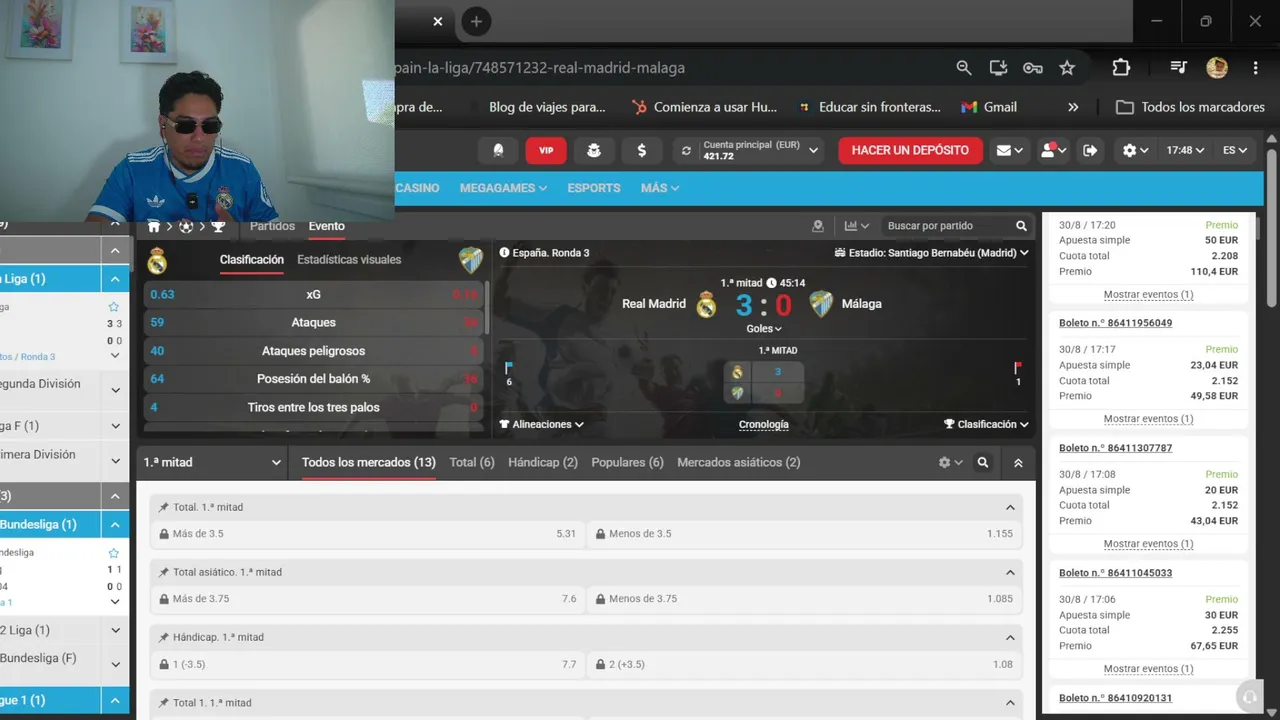Open the notifications bell in site header
The image size is (1280, 720).
coord(498,150)
